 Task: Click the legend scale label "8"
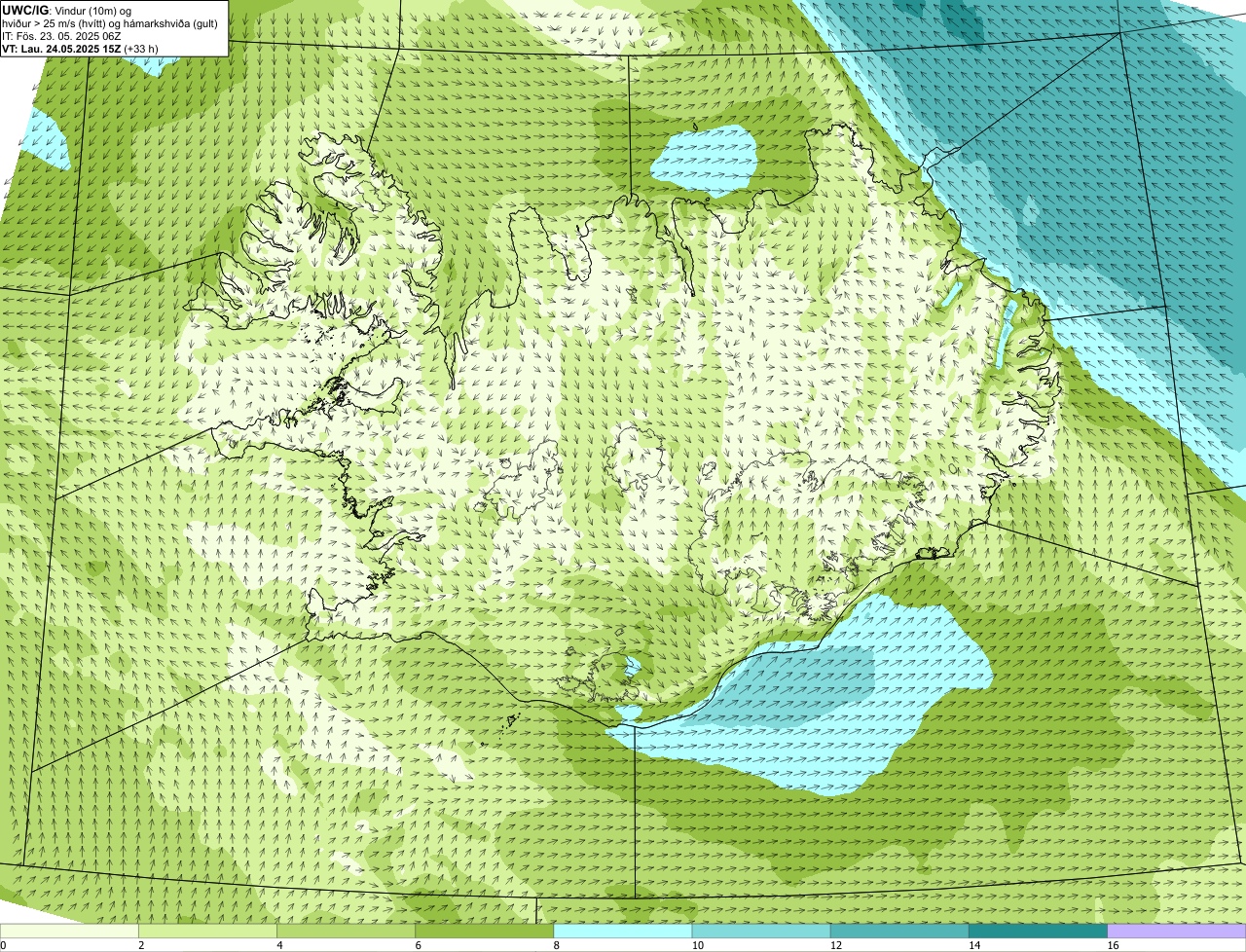[557, 945]
